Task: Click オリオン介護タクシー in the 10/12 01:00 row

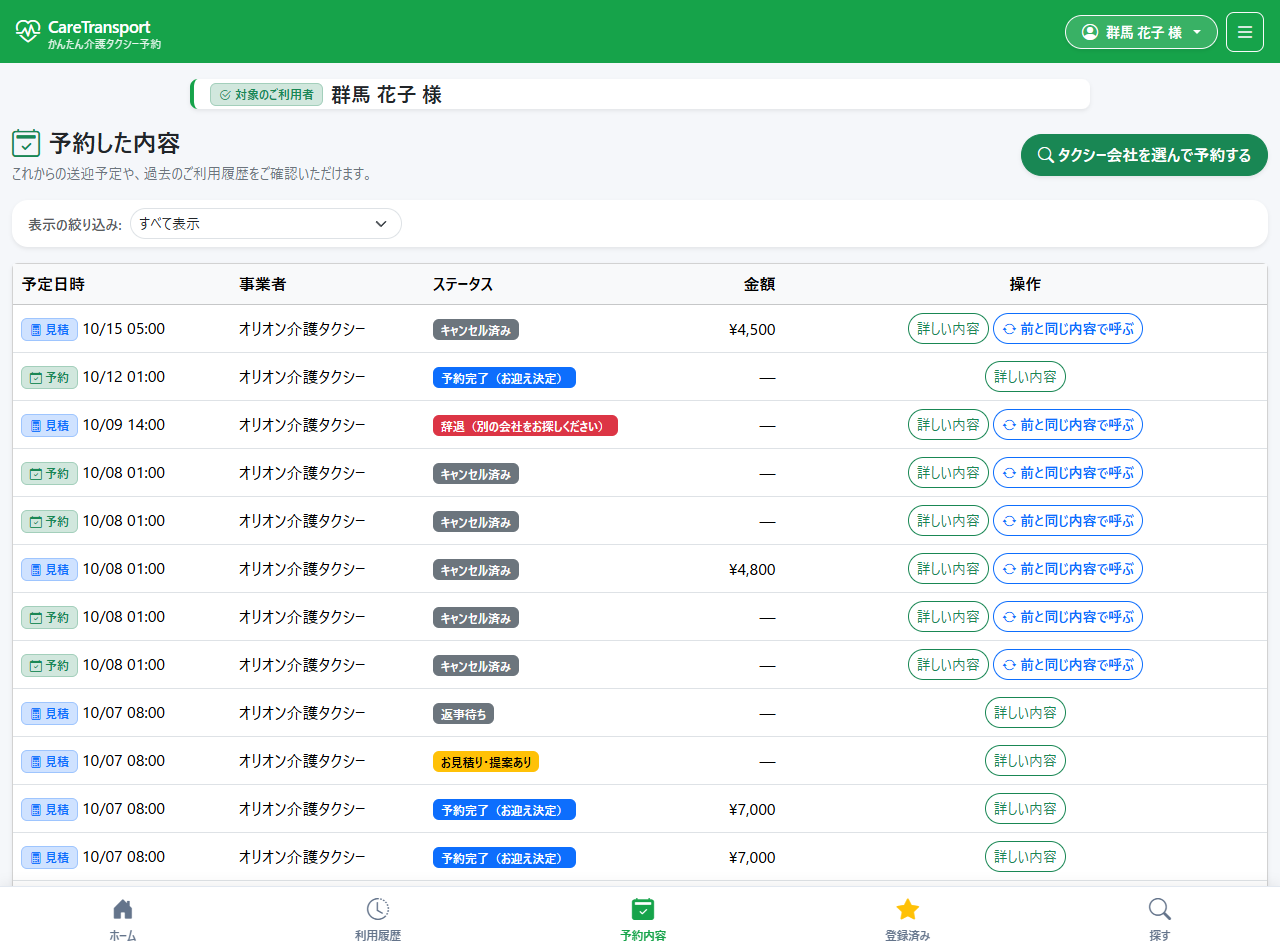Action: (302, 377)
